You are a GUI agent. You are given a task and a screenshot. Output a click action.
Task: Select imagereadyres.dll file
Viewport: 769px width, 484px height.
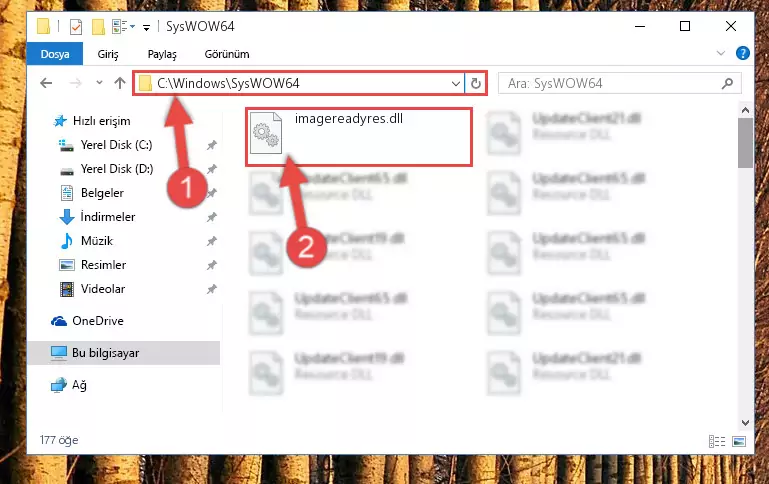[x=359, y=137]
